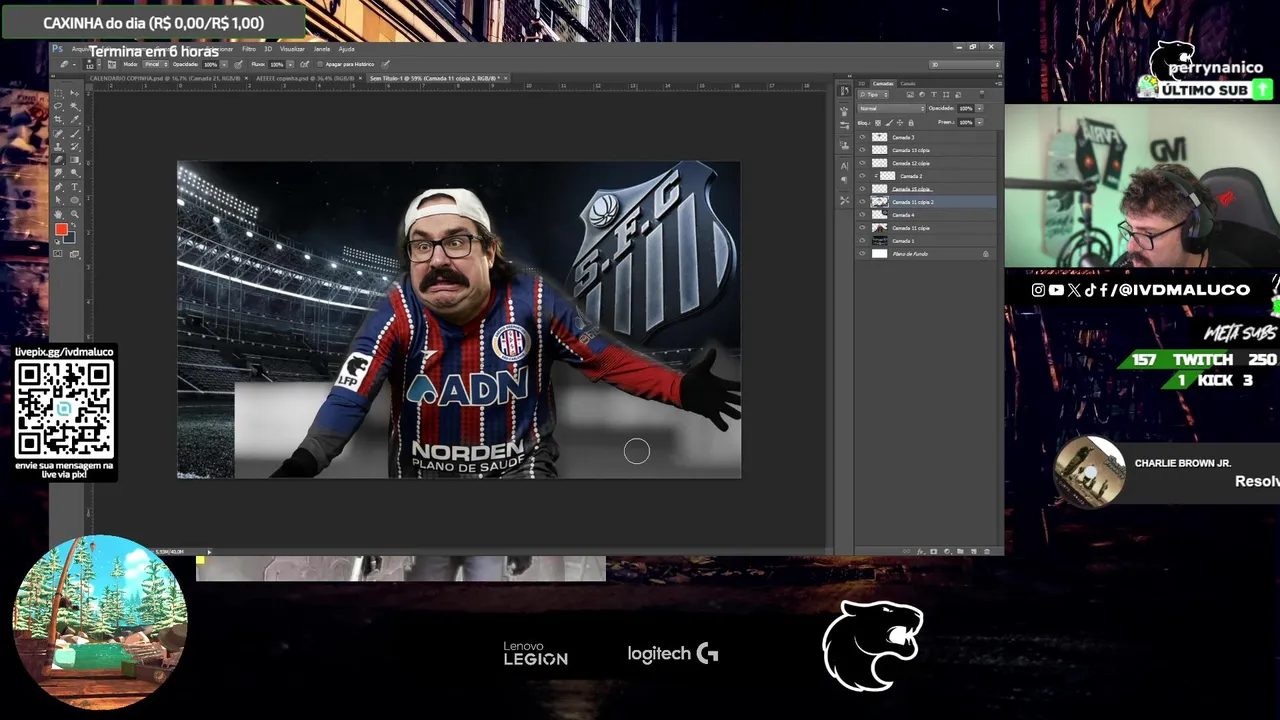Screen dimensions: 1280x720
Task: Create new adjustment layer icon
Action: 947,552
